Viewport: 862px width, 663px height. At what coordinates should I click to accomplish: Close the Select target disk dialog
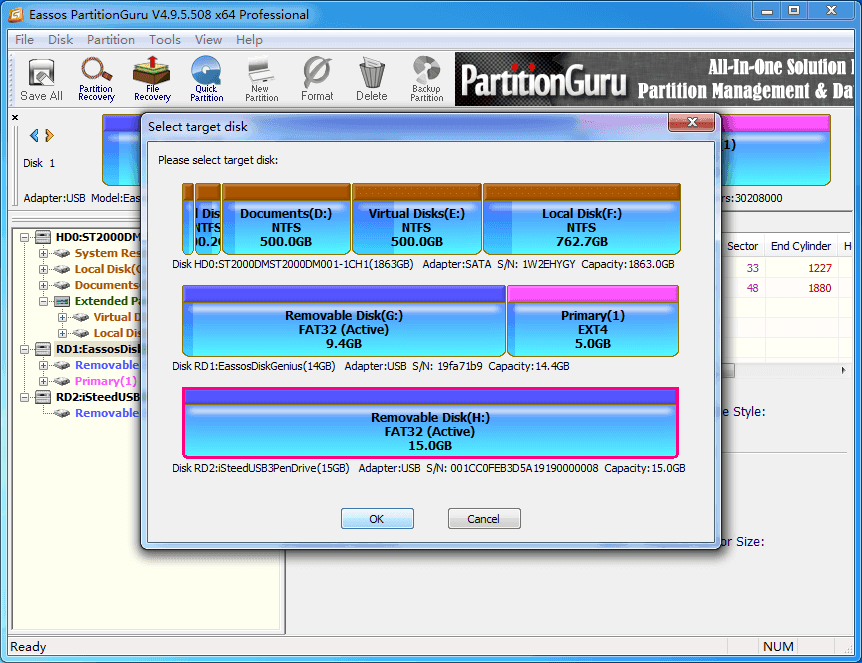click(692, 122)
